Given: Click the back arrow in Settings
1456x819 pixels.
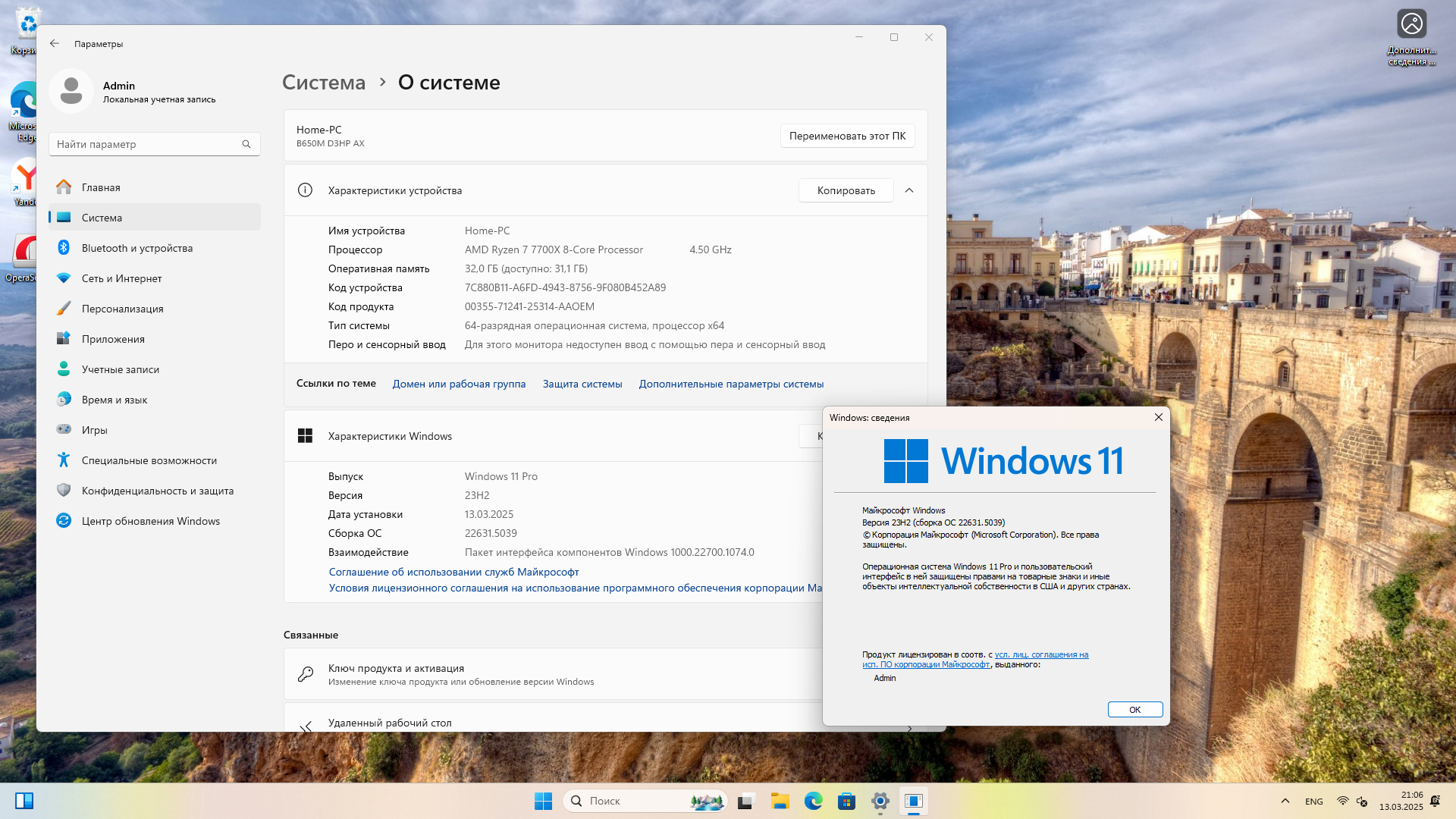Looking at the screenshot, I should (55, 43).
